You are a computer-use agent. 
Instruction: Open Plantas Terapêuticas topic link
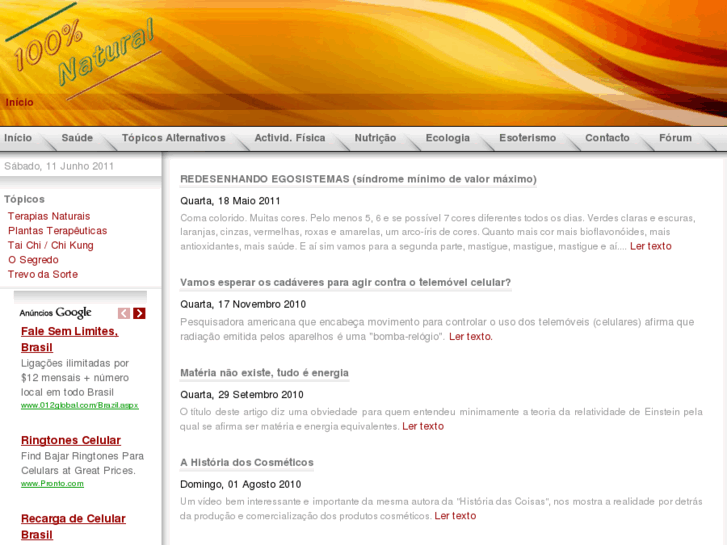tap(57, 231)
